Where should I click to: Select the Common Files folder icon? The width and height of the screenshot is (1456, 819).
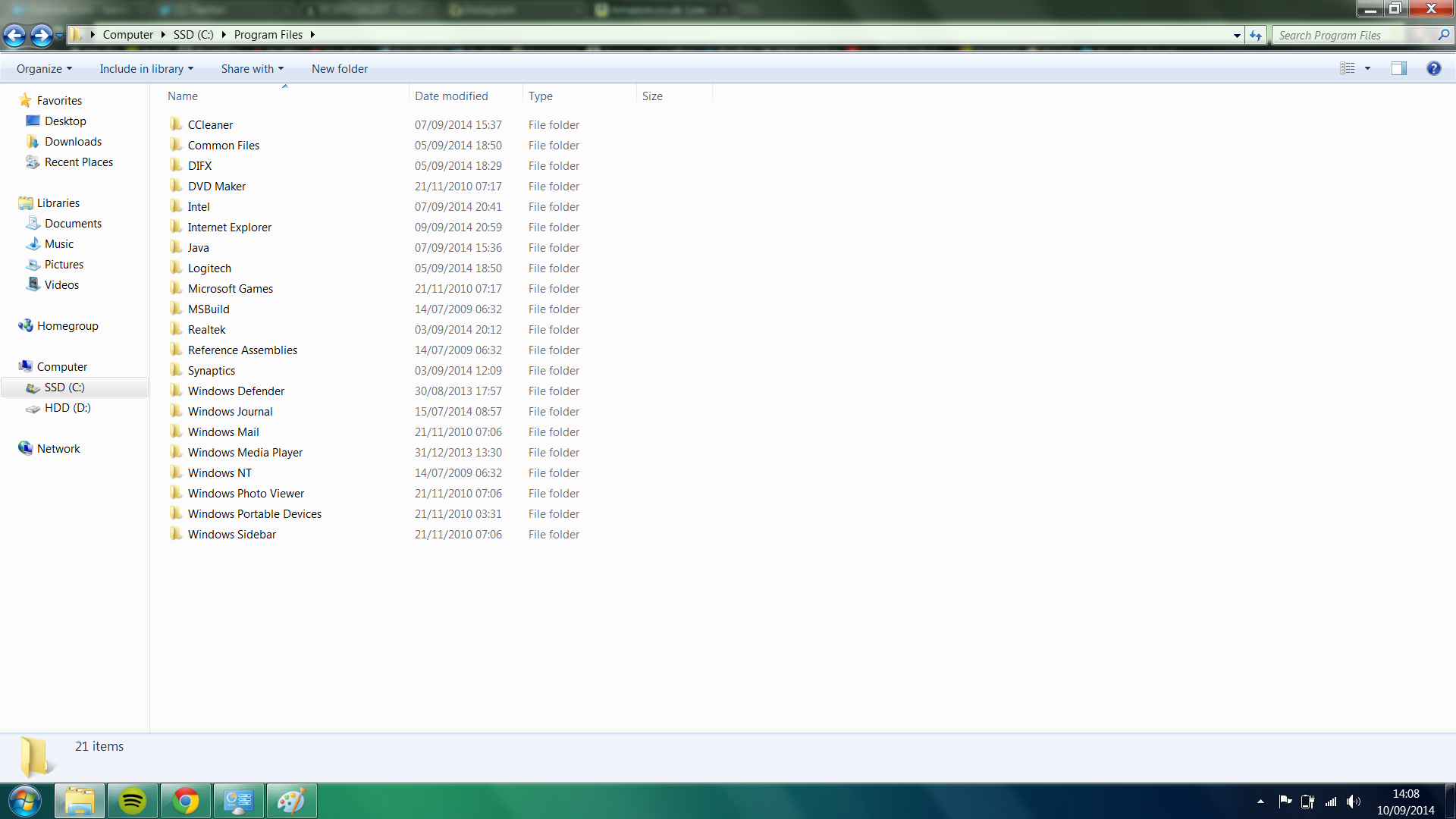(x=176, y=145)
